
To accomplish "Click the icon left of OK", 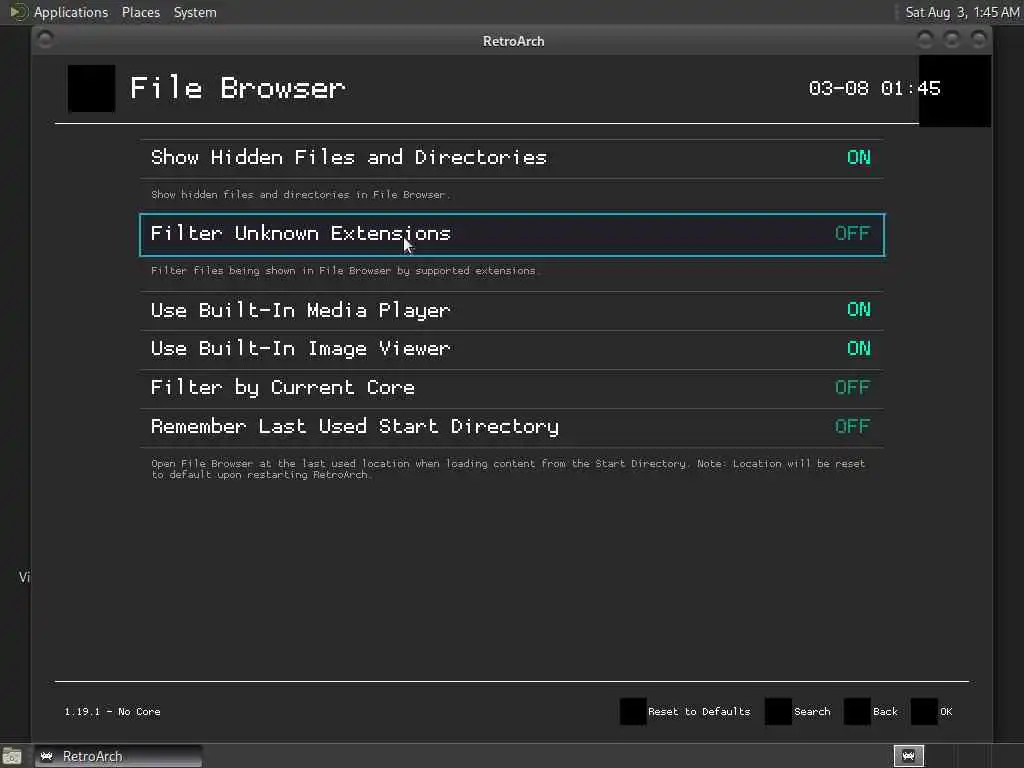I will pos(924,712).
